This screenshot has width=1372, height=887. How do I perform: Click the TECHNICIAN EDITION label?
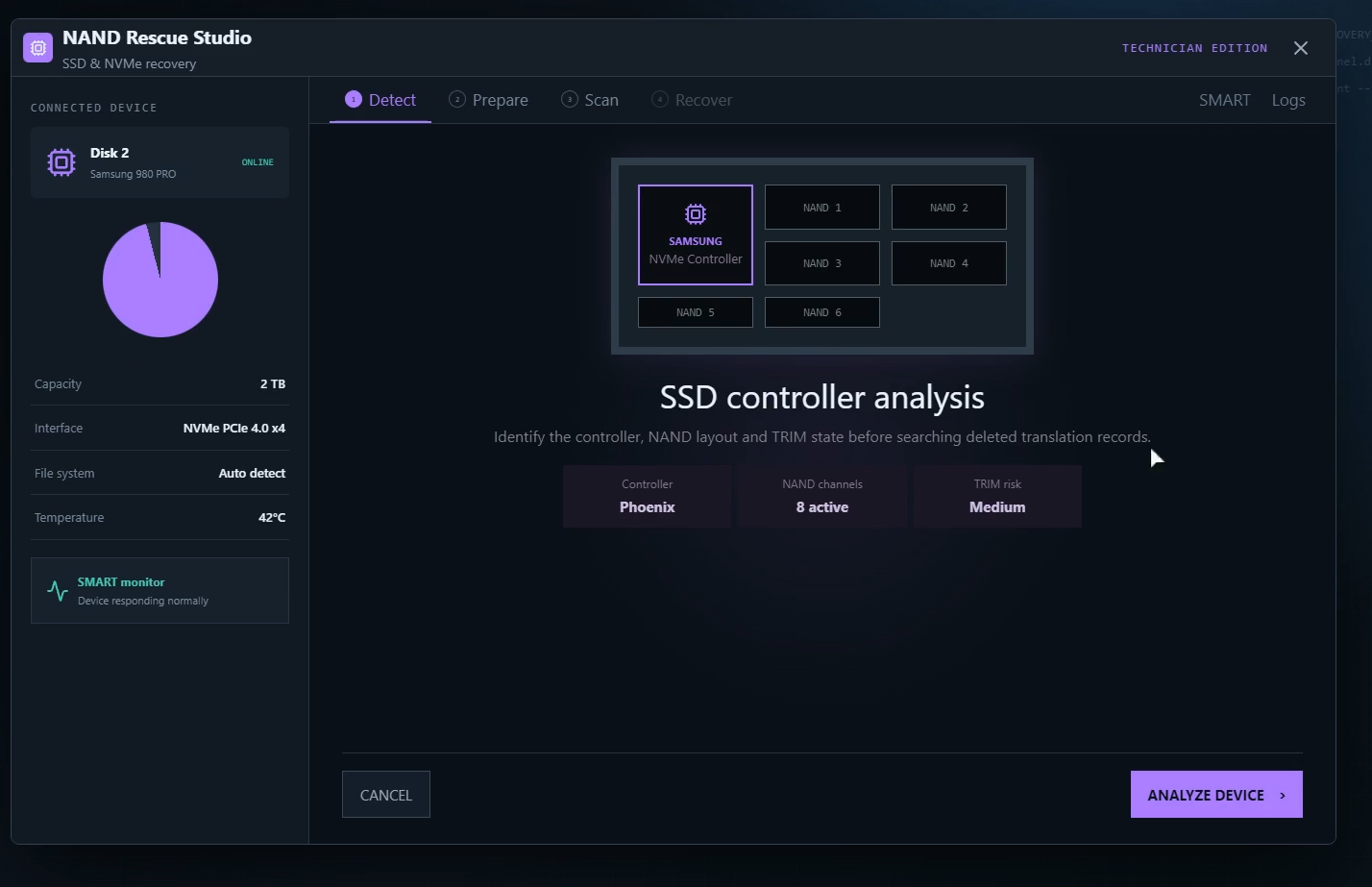(1195, 48)
